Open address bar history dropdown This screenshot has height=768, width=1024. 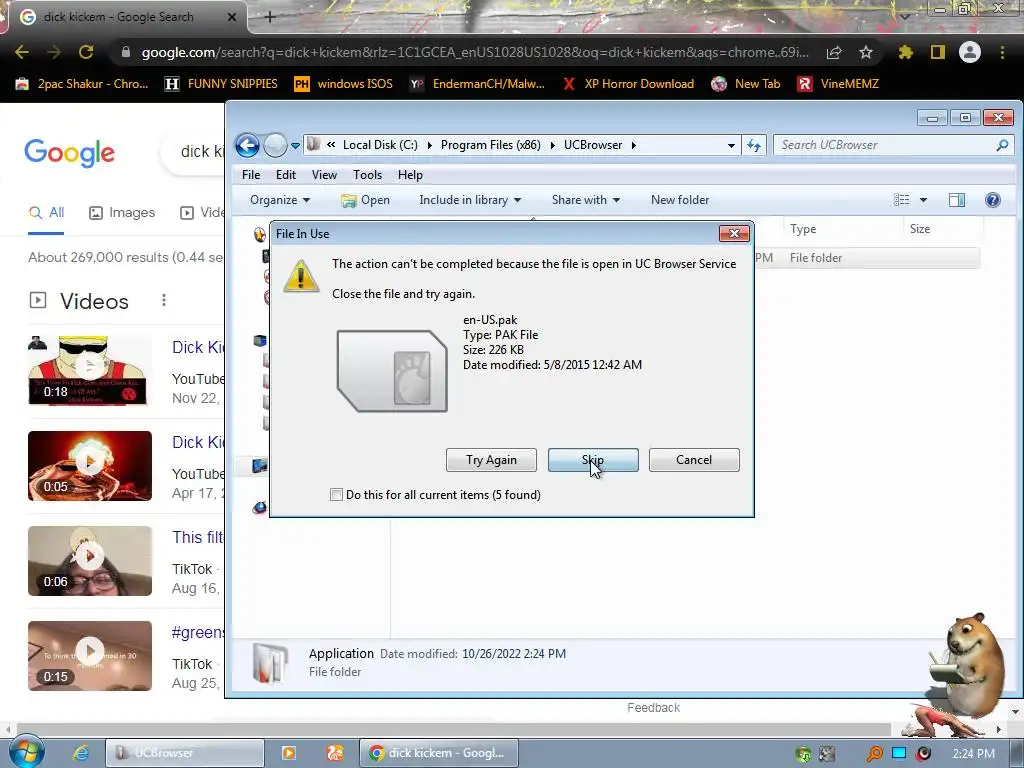731,146
